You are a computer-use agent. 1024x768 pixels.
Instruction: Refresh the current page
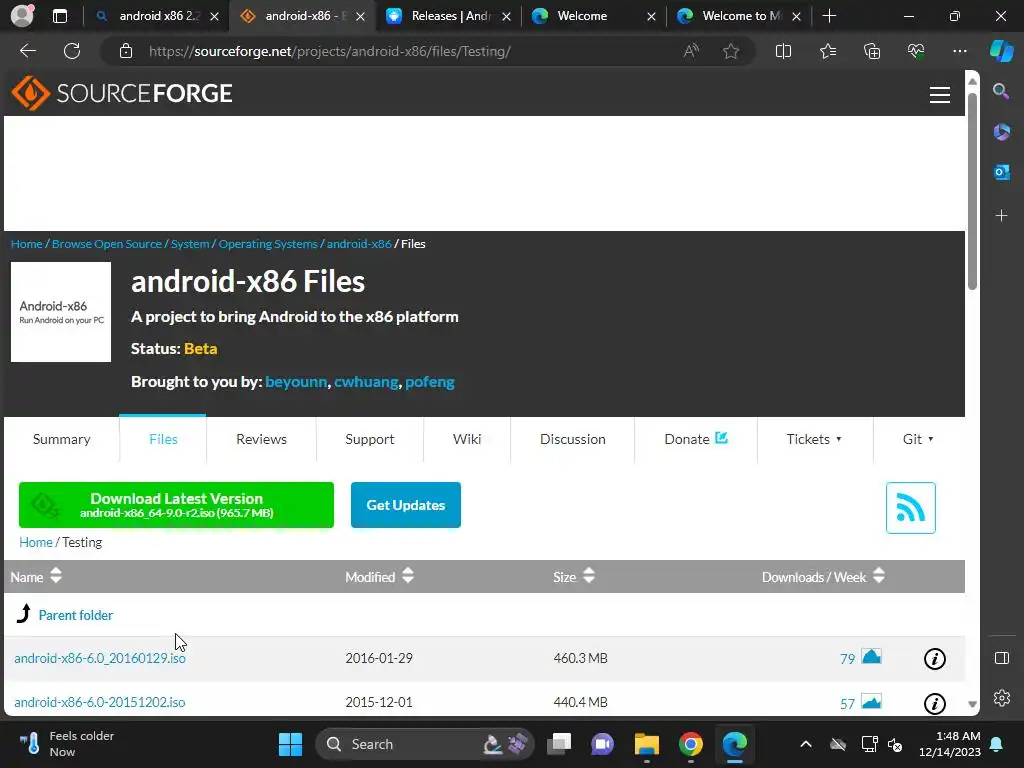coord(72,51)
